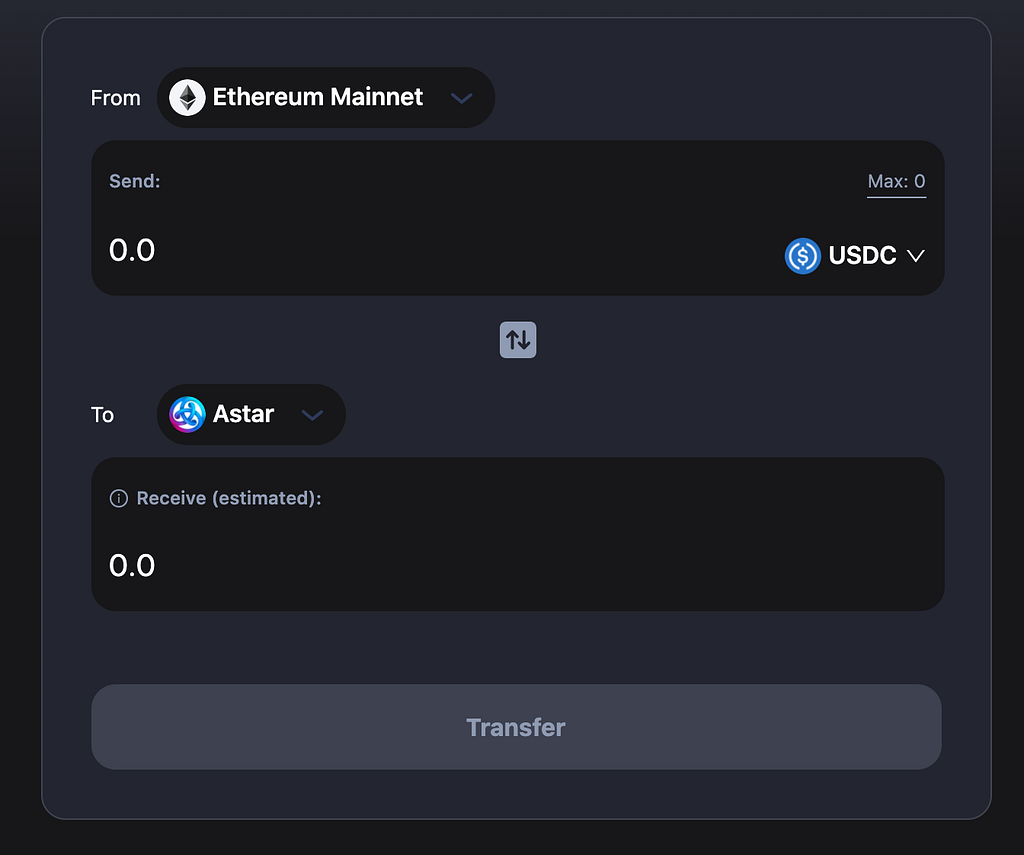Open the To network selector
The image size is (1024, 855).
click(x=251, y=414)
